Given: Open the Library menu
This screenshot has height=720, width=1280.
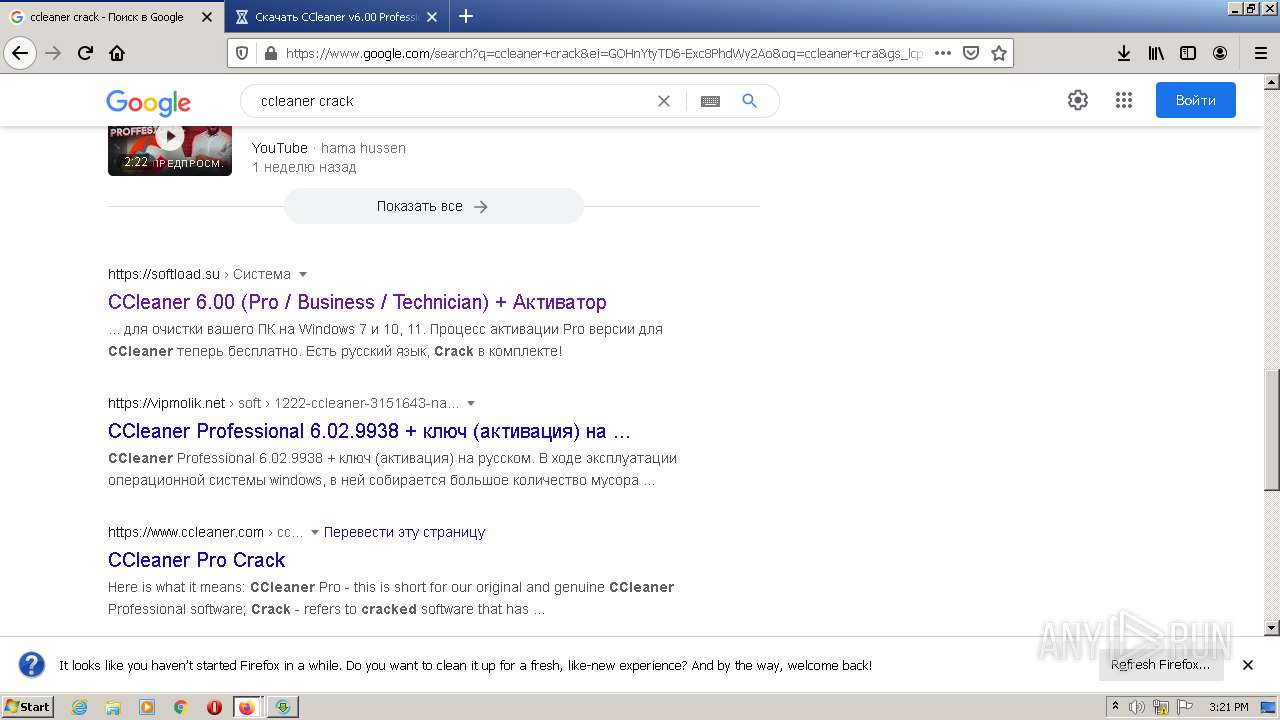Looking at the screenshot, I should (1156, 53).
